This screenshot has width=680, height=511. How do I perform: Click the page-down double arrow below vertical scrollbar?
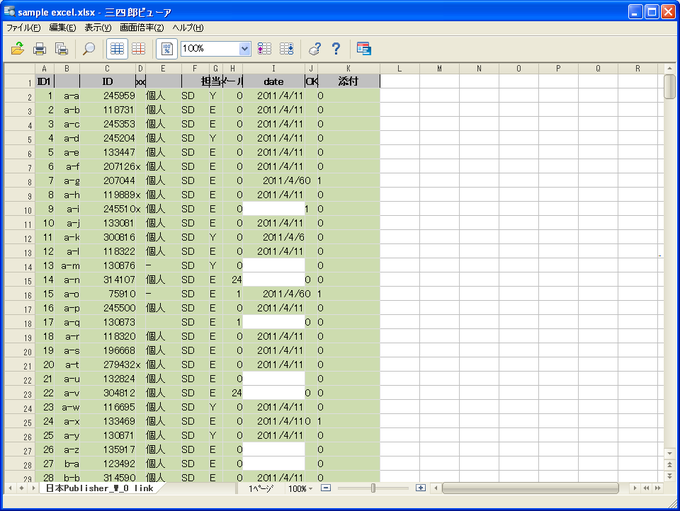pyautogui.click(x=670, y=476)
